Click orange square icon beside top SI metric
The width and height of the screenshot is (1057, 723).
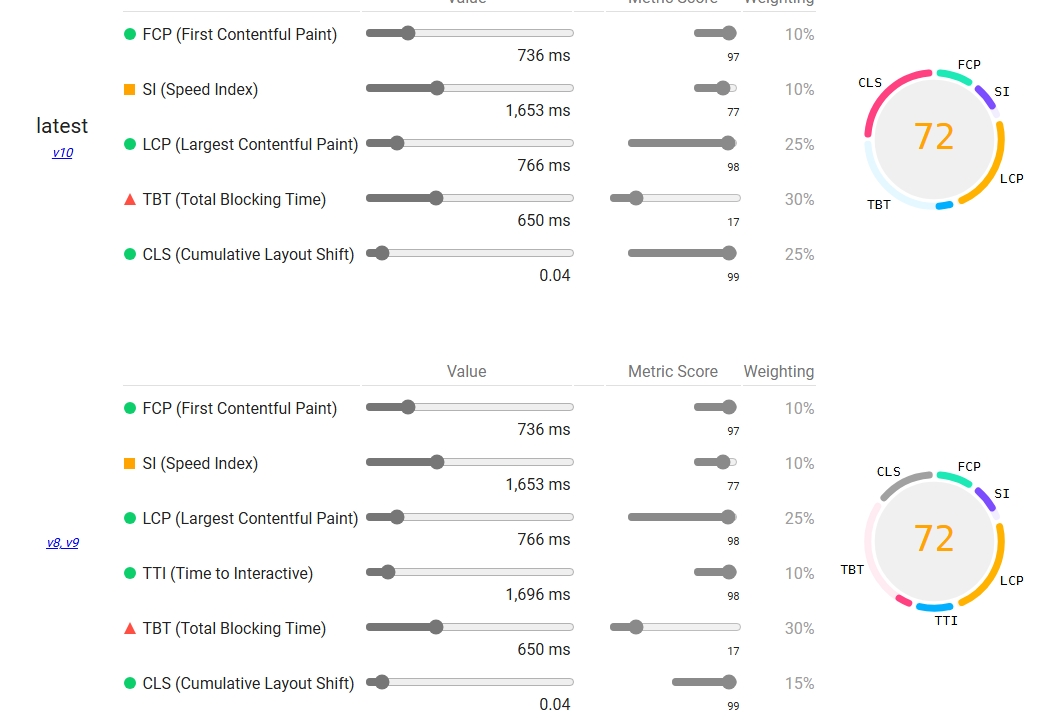click(130, 90)
